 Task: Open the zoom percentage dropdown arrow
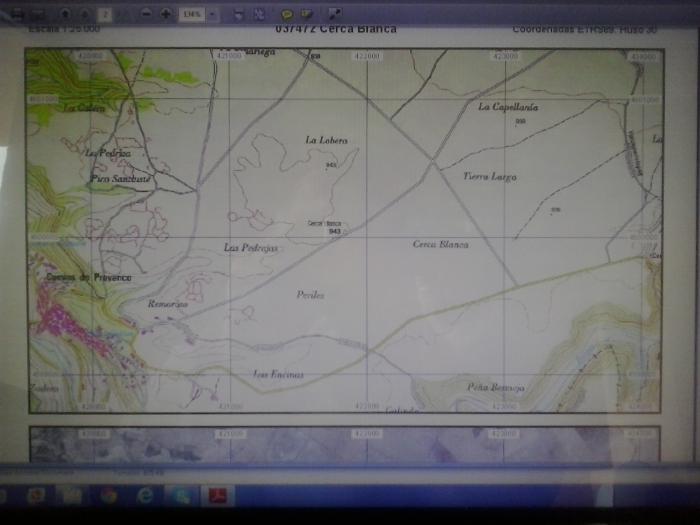212,14
